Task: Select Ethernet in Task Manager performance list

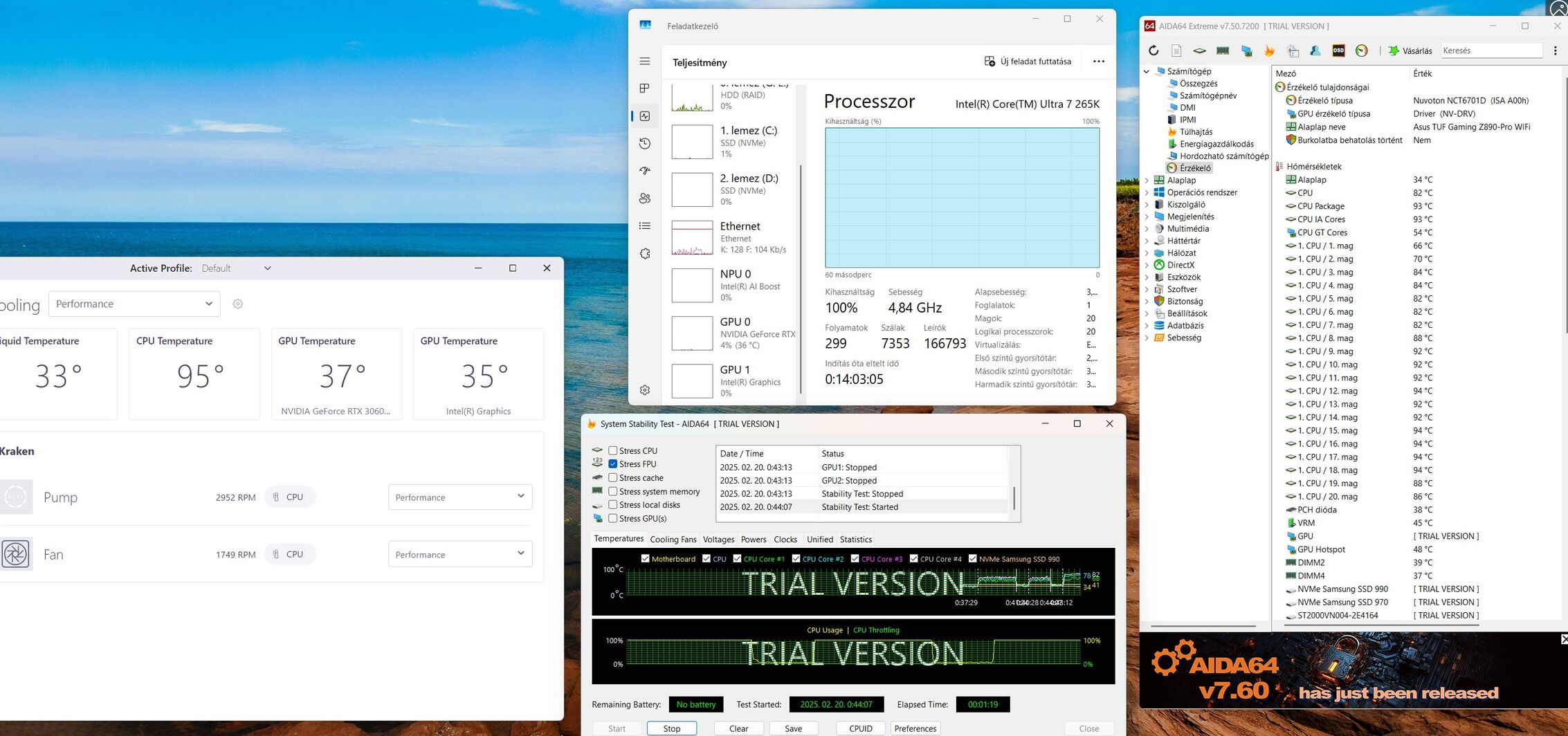Action: tap(734, 237)
